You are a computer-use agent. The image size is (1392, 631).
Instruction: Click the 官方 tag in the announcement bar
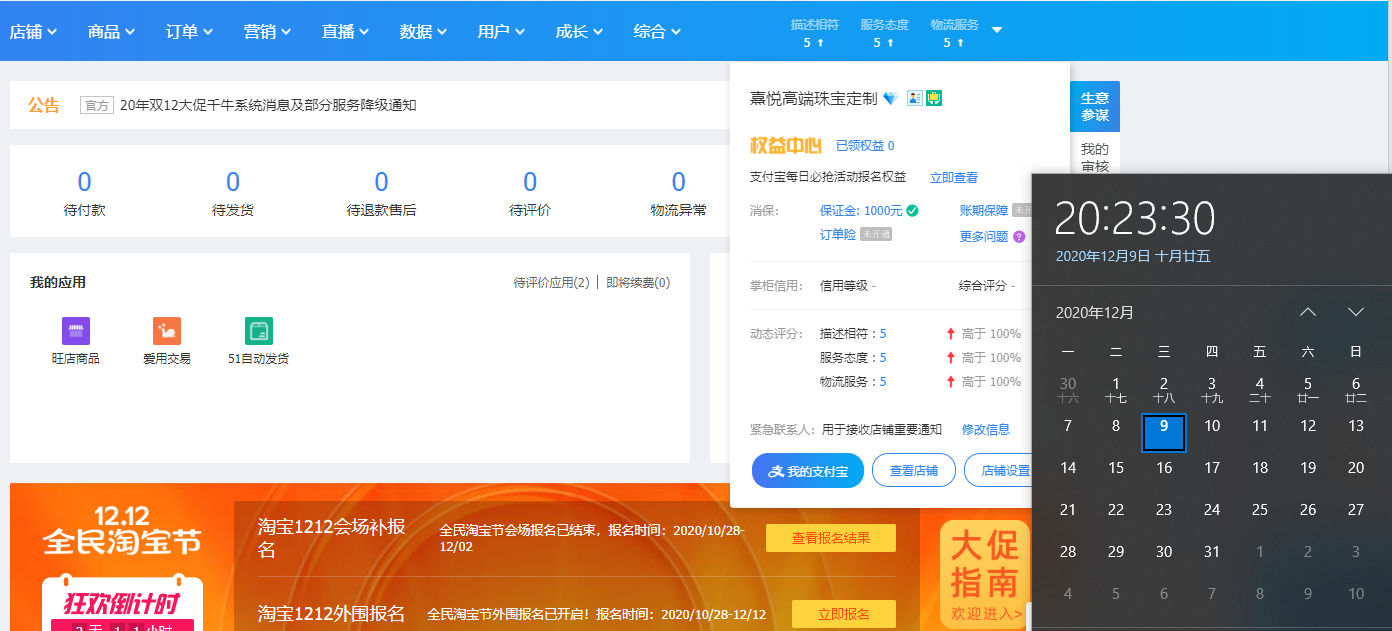point(97,105)
